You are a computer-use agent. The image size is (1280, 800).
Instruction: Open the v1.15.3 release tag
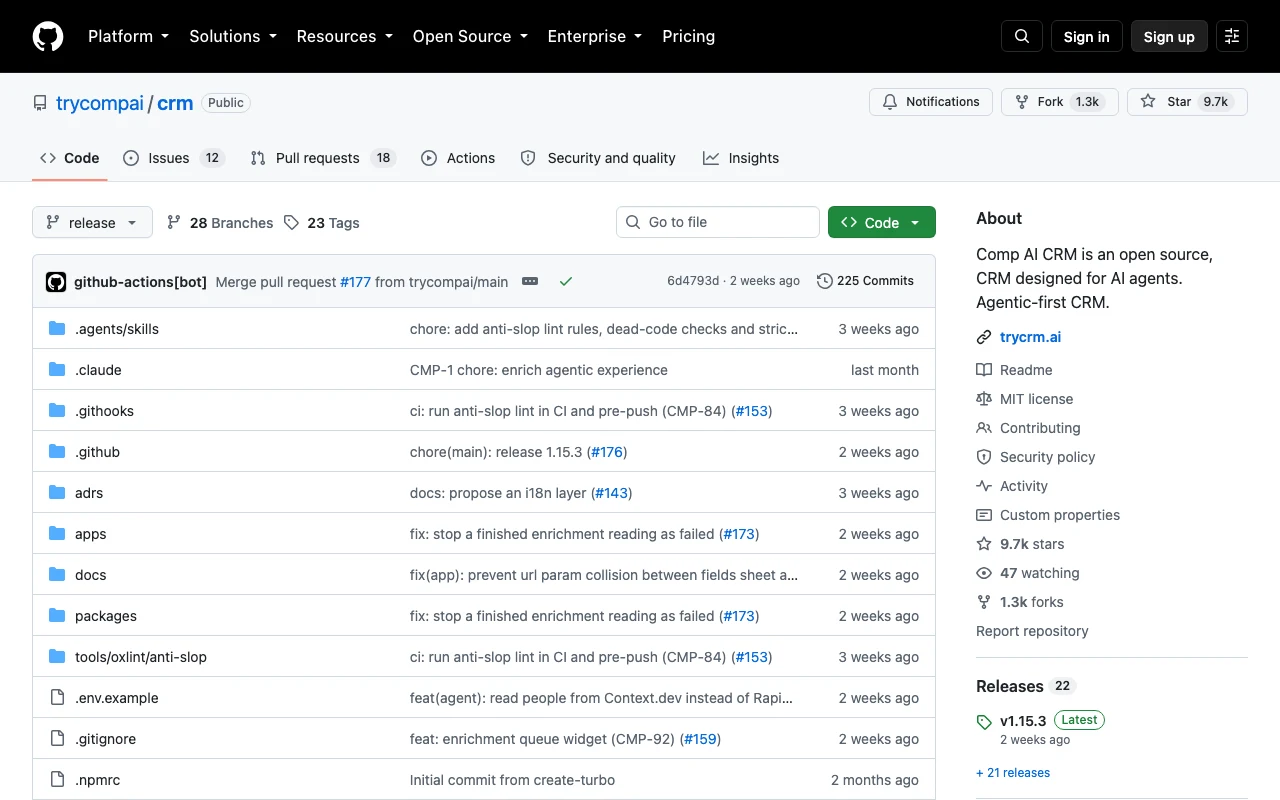coord(1023,721)
